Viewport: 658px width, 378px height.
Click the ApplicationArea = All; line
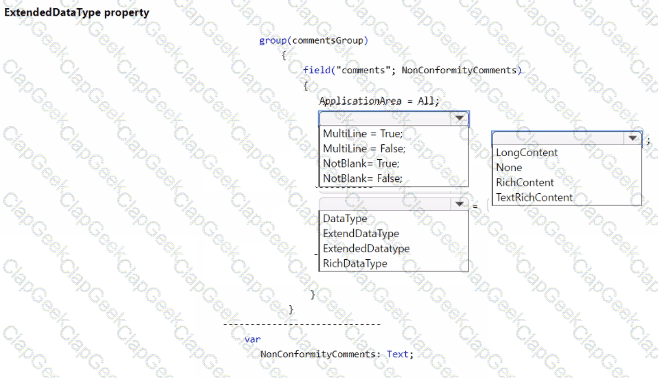(379, 101)
